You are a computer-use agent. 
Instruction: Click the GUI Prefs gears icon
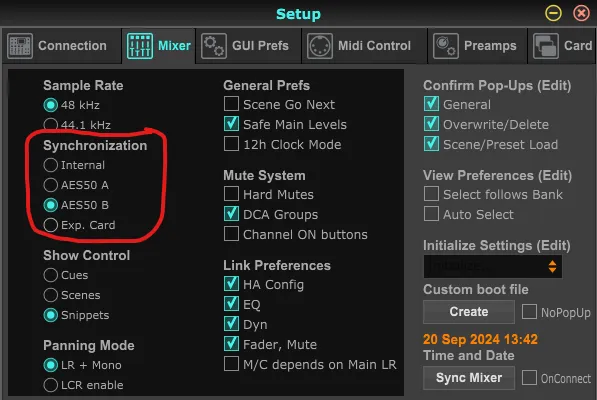coord(214,46)
